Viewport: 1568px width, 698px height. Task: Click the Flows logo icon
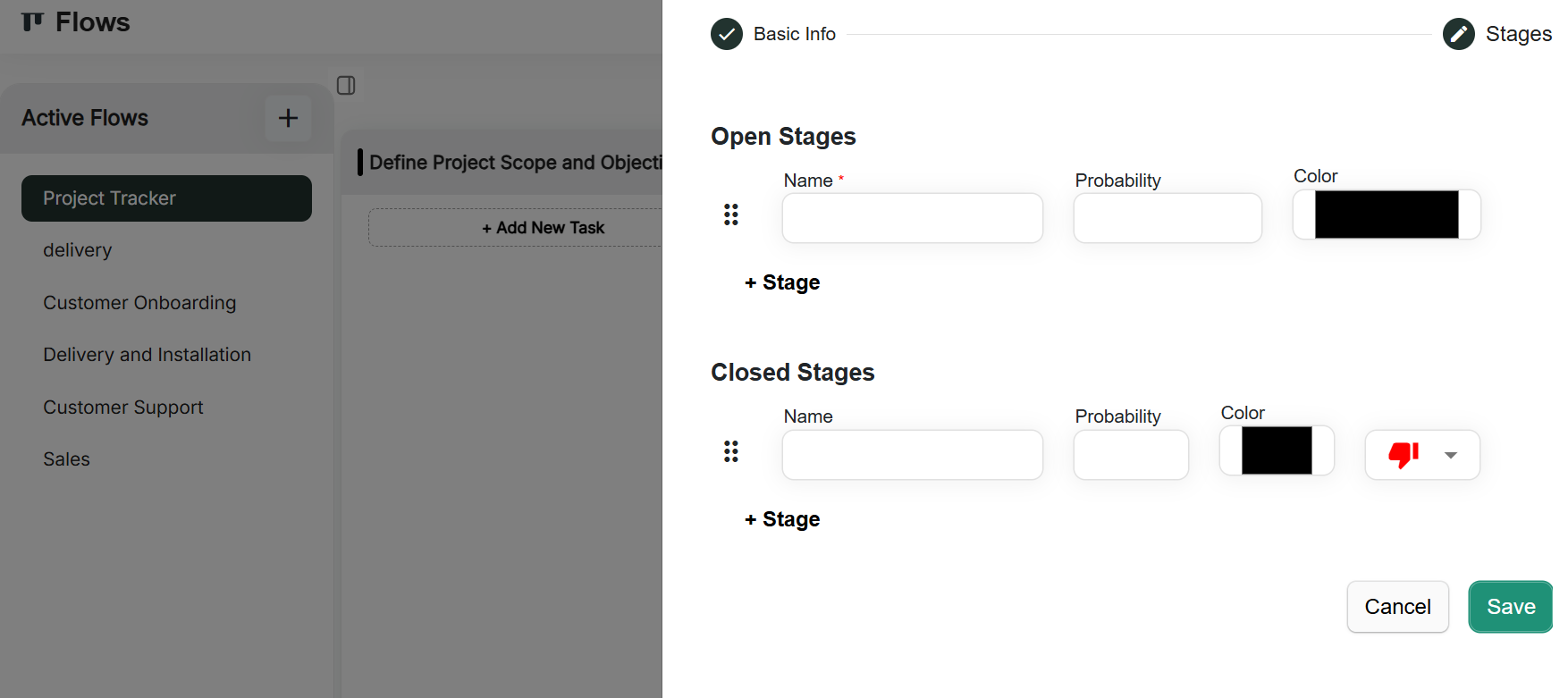point(32,21)
